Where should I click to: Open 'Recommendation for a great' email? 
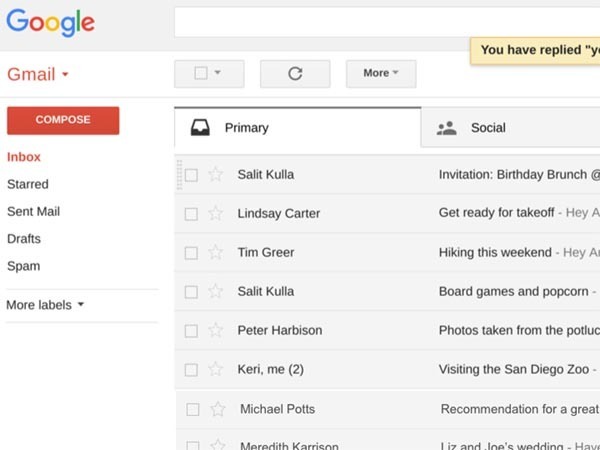click(x=520, y=409)
